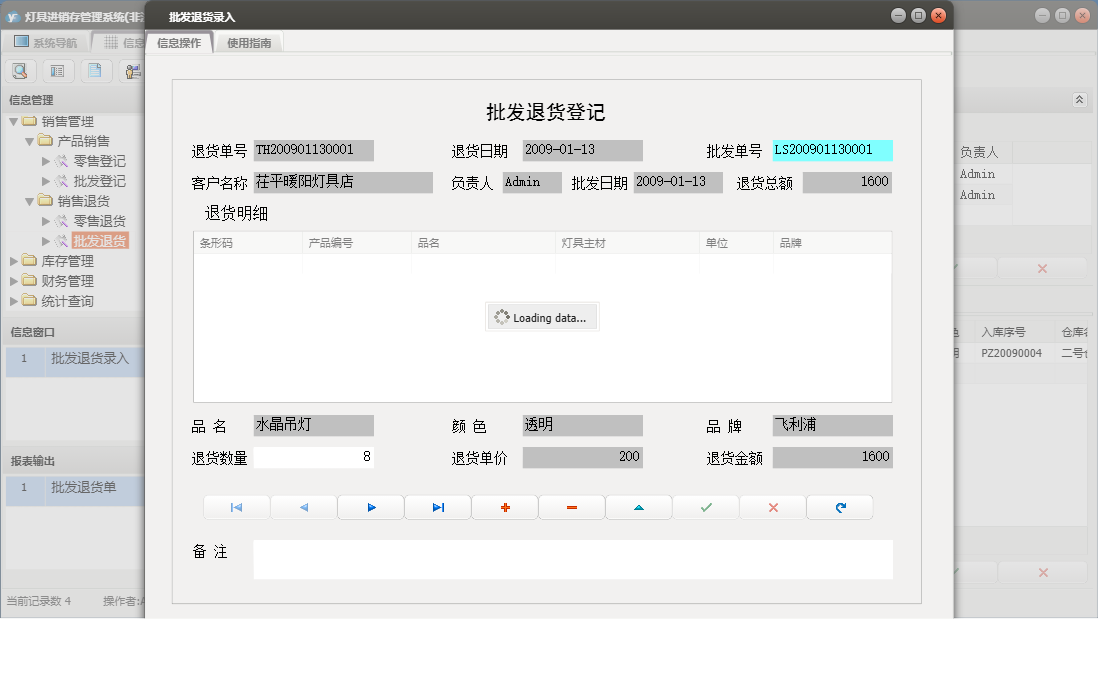Select the 信息操作 tab

coord(182,43)
